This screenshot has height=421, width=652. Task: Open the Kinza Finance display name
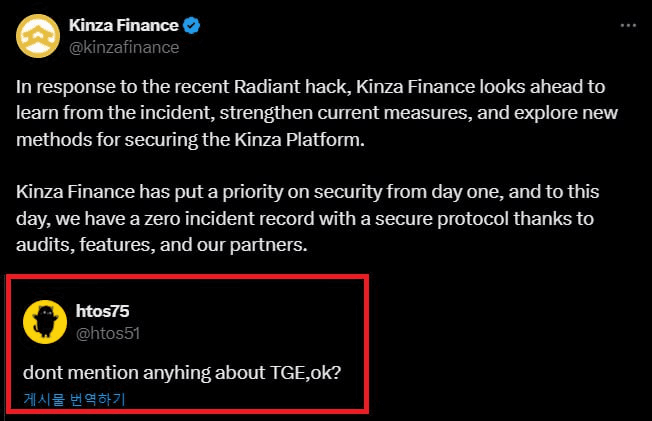pyautogui.click(x=123, y=25)
